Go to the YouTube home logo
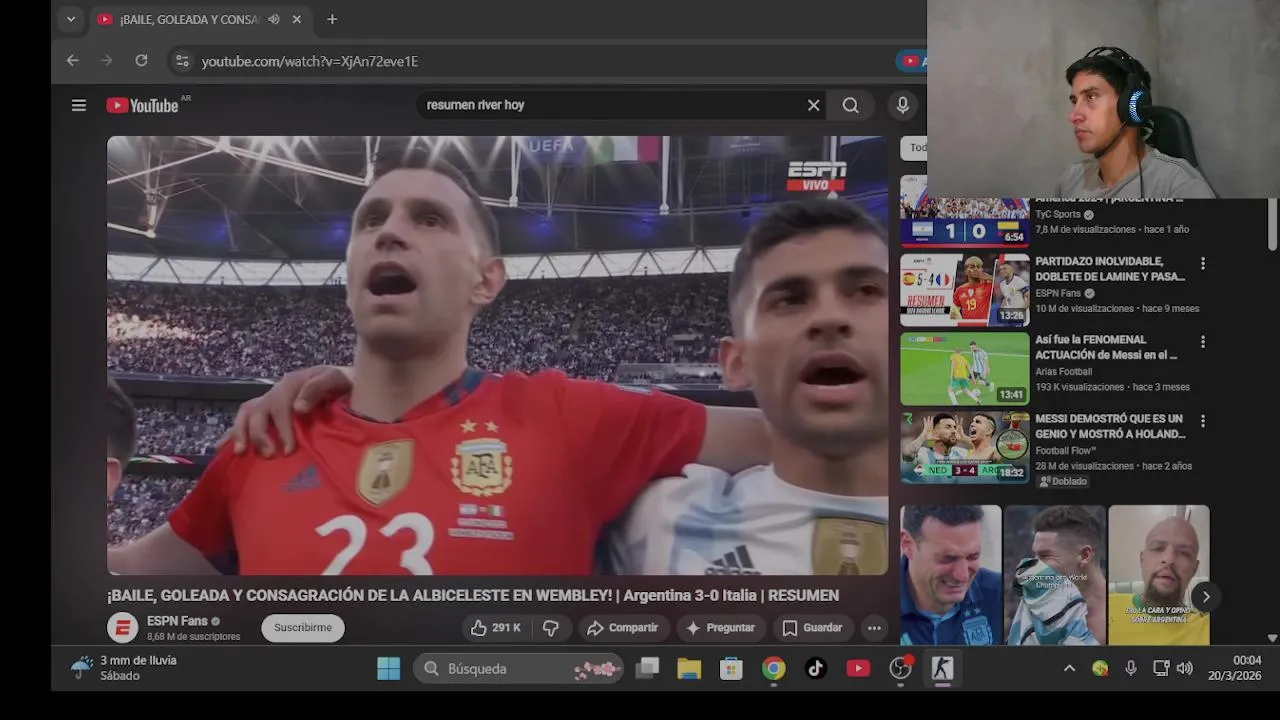This screenshot has height=720, width=1280. [143, 105]
